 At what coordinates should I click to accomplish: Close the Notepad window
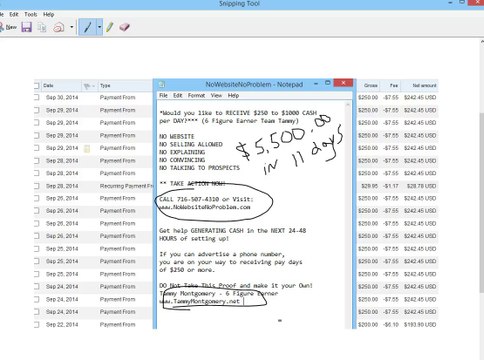click(343, 83)
